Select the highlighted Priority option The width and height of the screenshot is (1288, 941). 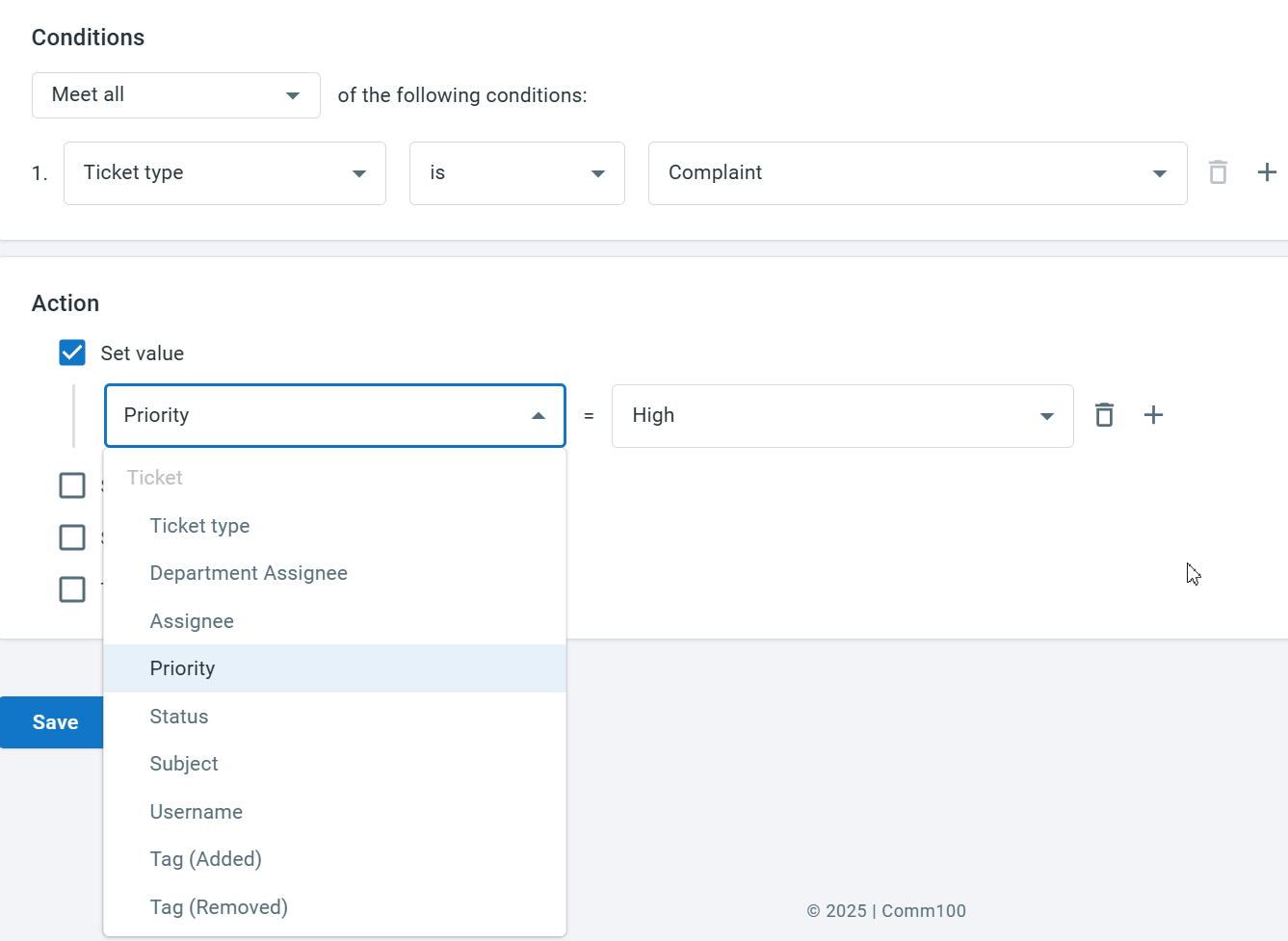(x=335, y=668)
